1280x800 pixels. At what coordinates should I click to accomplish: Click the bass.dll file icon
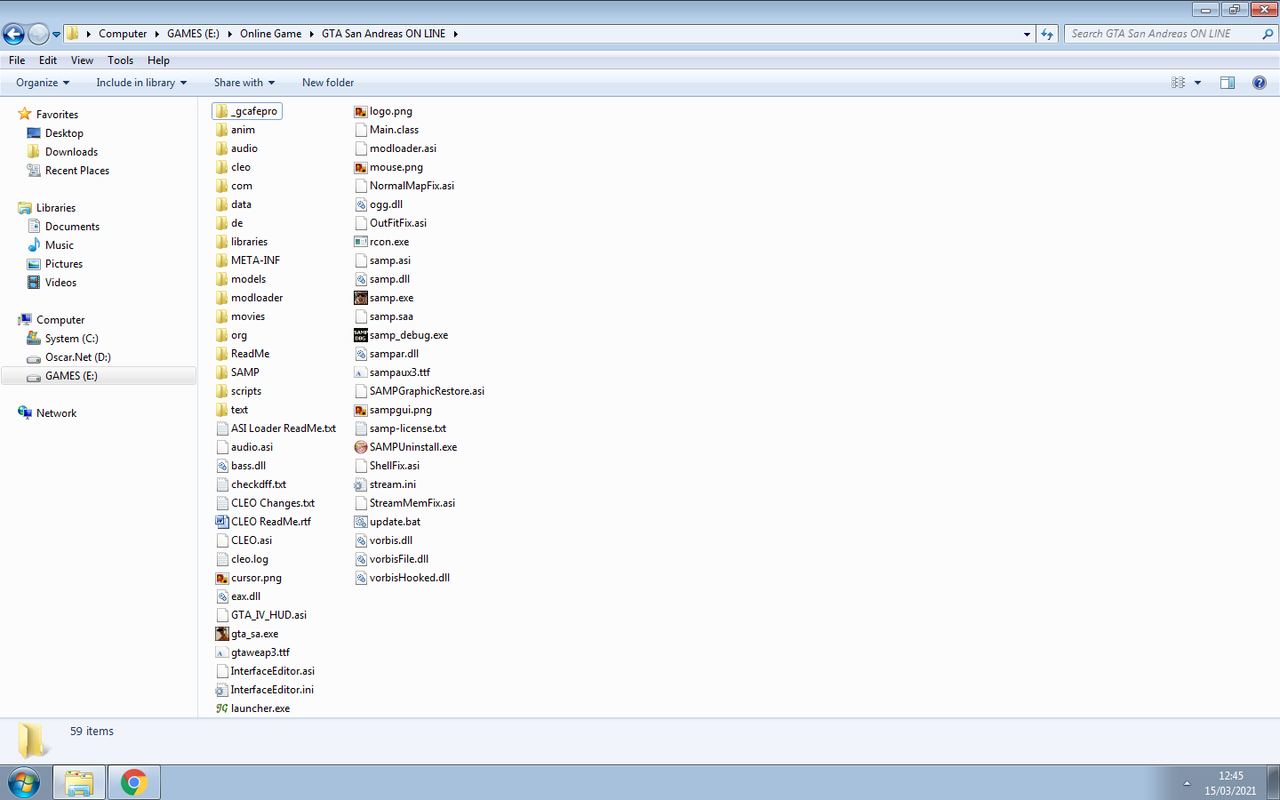point(222,466)
